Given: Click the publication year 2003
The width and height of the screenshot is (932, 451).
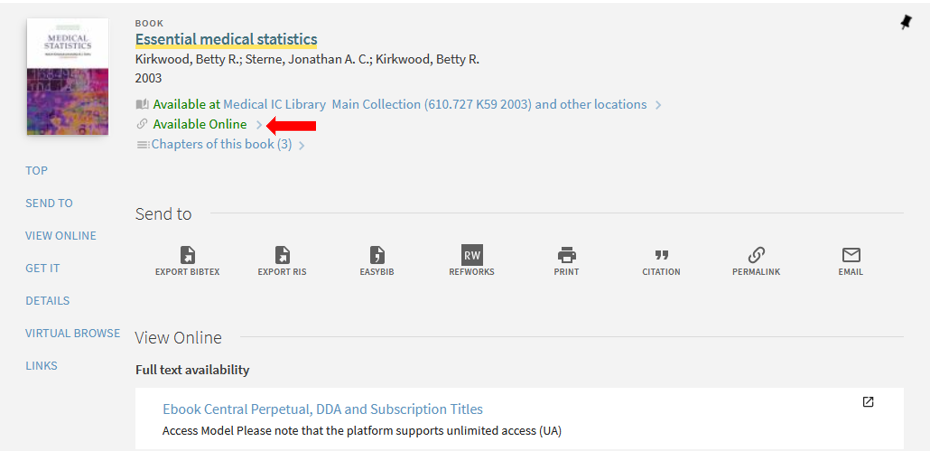Looking at the screenshot, I should pos(149,78).
